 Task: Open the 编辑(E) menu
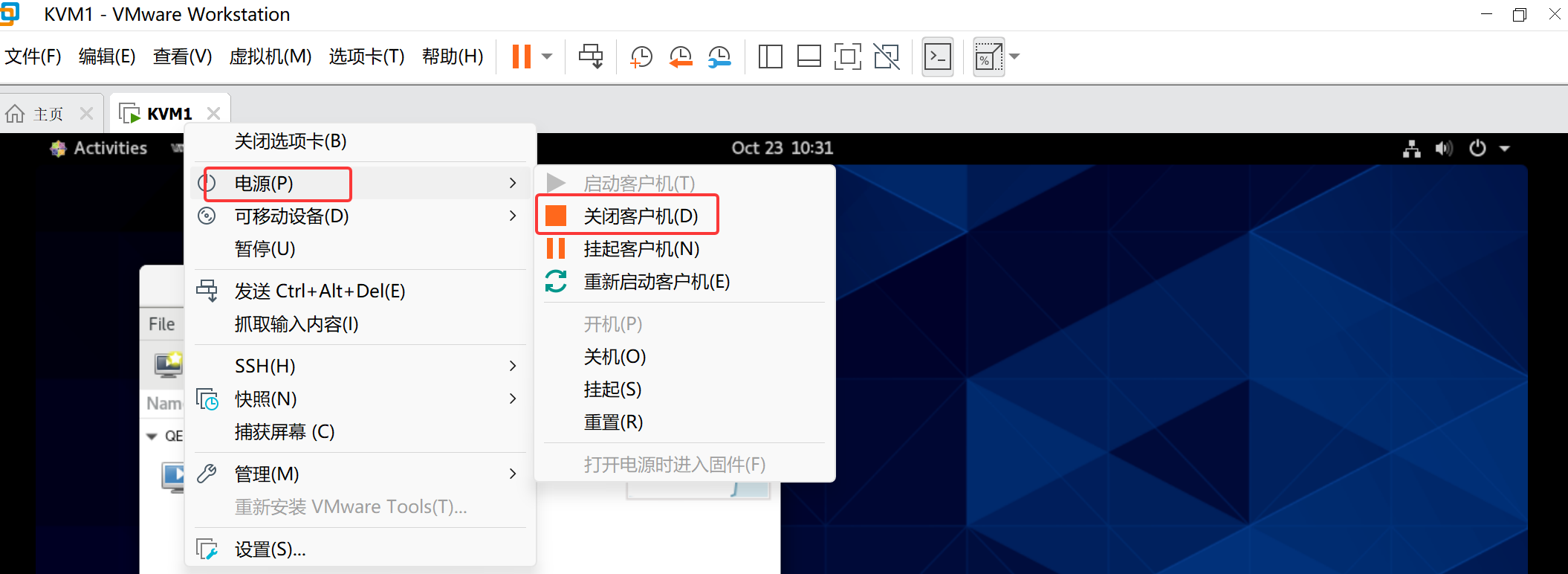tap(107, 57)
